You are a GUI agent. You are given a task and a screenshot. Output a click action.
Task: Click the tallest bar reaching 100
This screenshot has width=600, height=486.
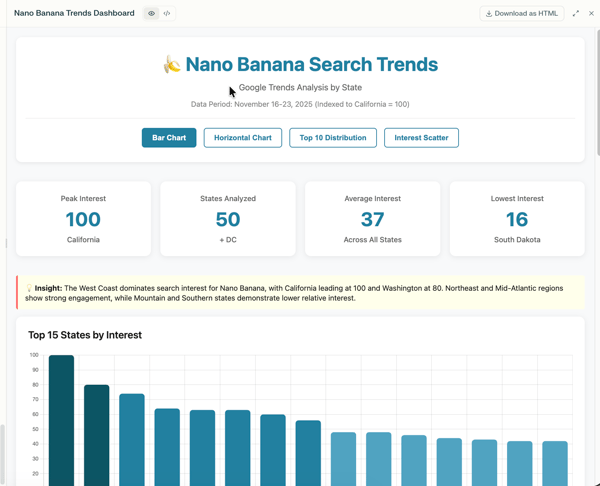(x=61, y=420)
